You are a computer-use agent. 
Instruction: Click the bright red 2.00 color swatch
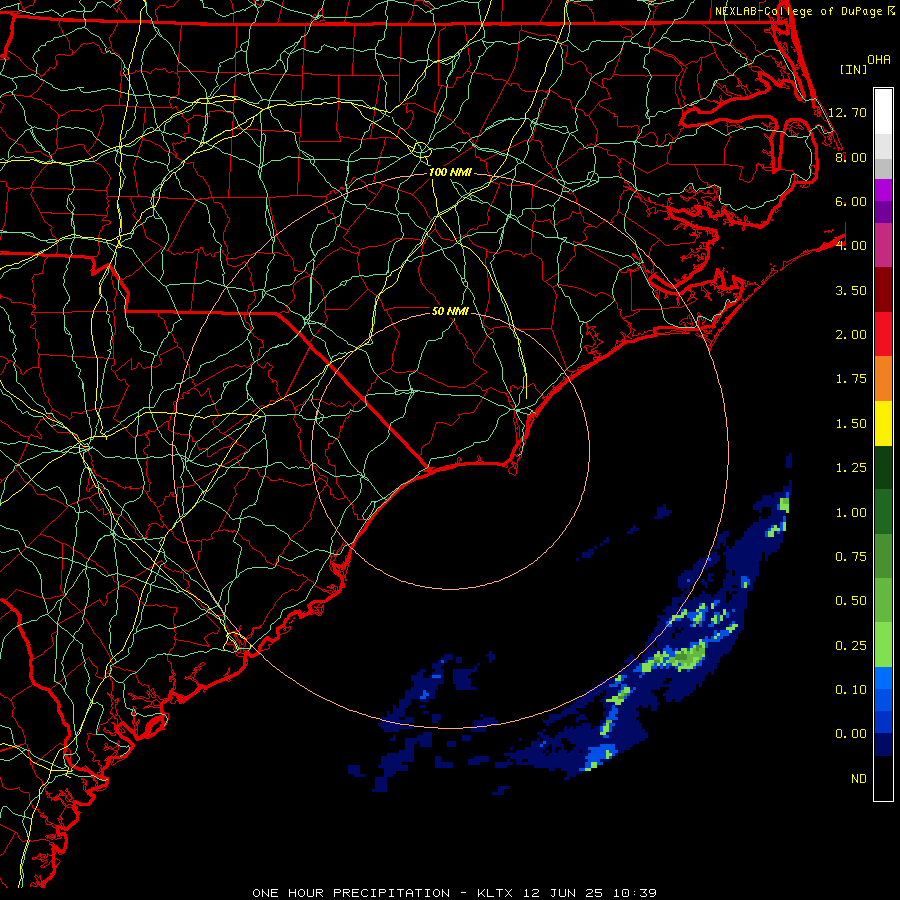click(883, 334)
